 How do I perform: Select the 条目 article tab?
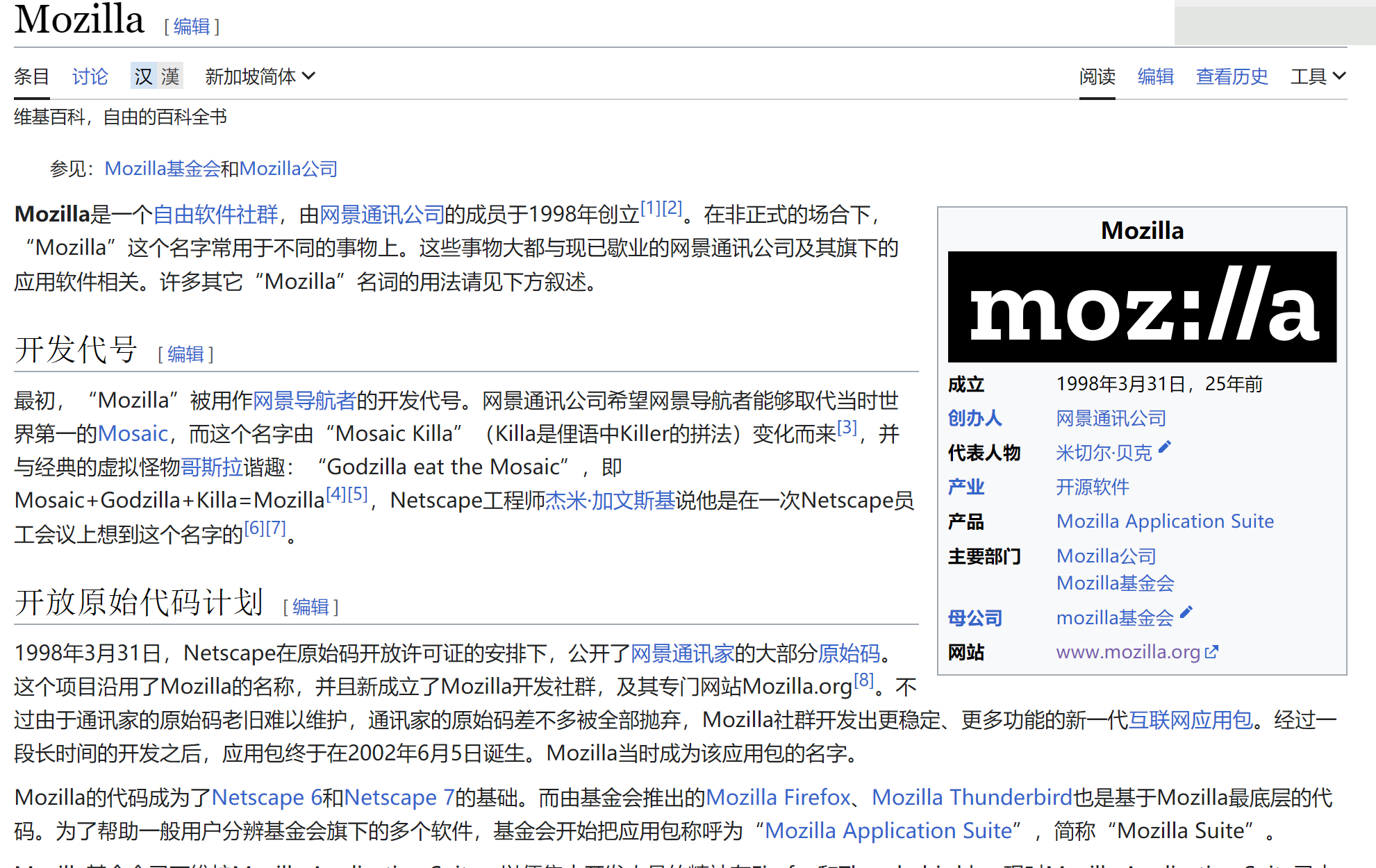pyautogui.click(x=31, y=76)
